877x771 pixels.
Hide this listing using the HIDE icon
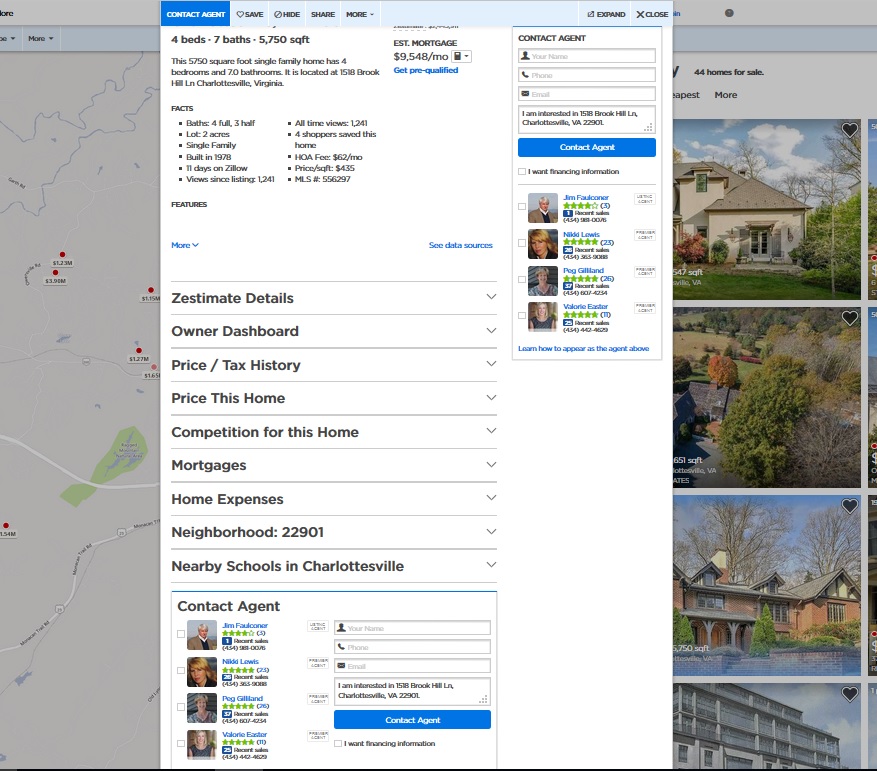pos(287,15)
